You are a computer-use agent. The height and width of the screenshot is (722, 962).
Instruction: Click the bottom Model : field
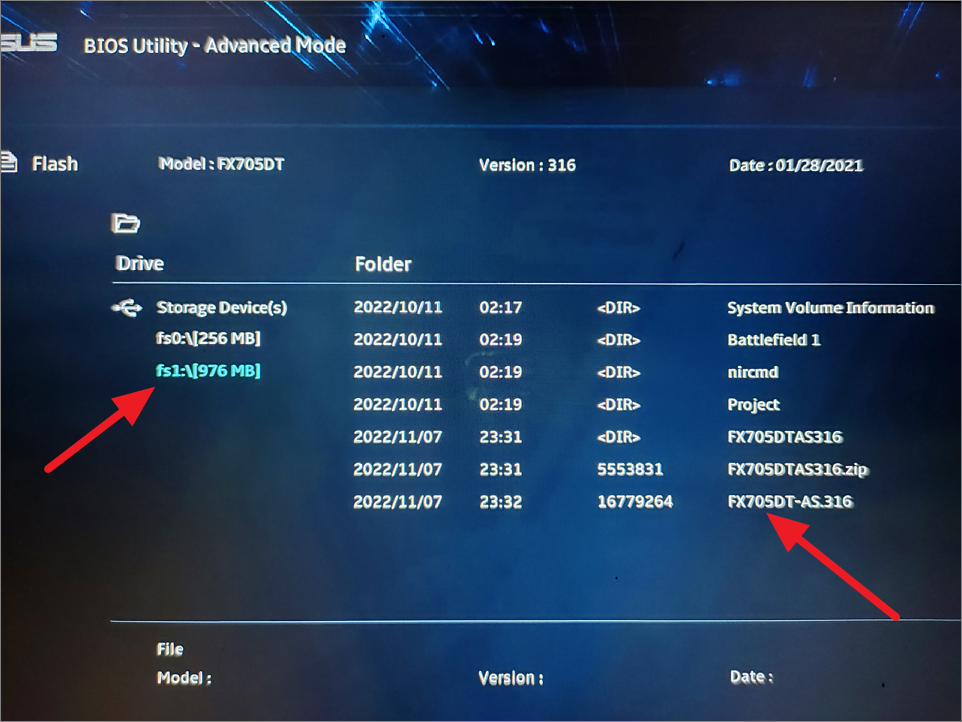pyautogui.click(x=184, y=678)
